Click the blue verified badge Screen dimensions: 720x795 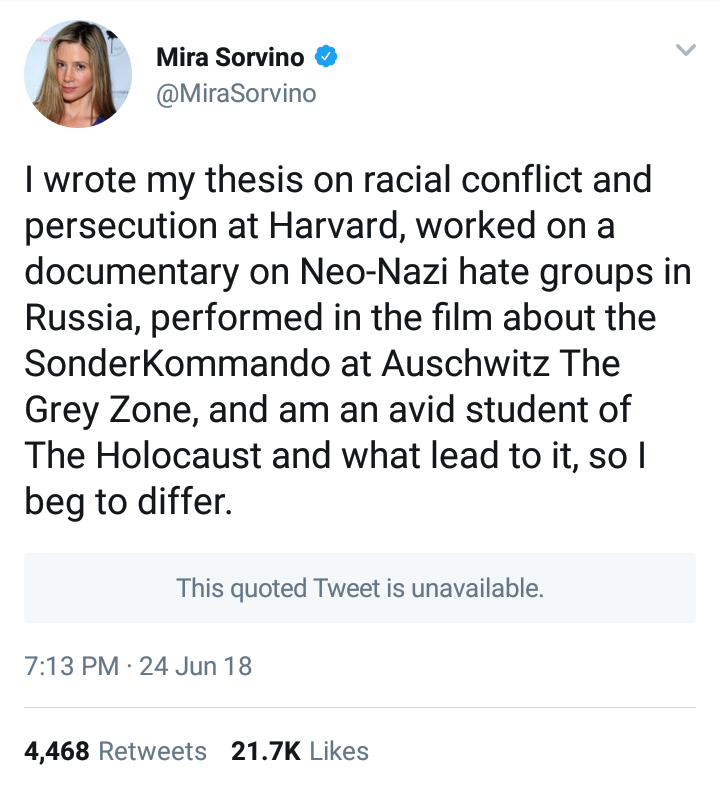326,58
